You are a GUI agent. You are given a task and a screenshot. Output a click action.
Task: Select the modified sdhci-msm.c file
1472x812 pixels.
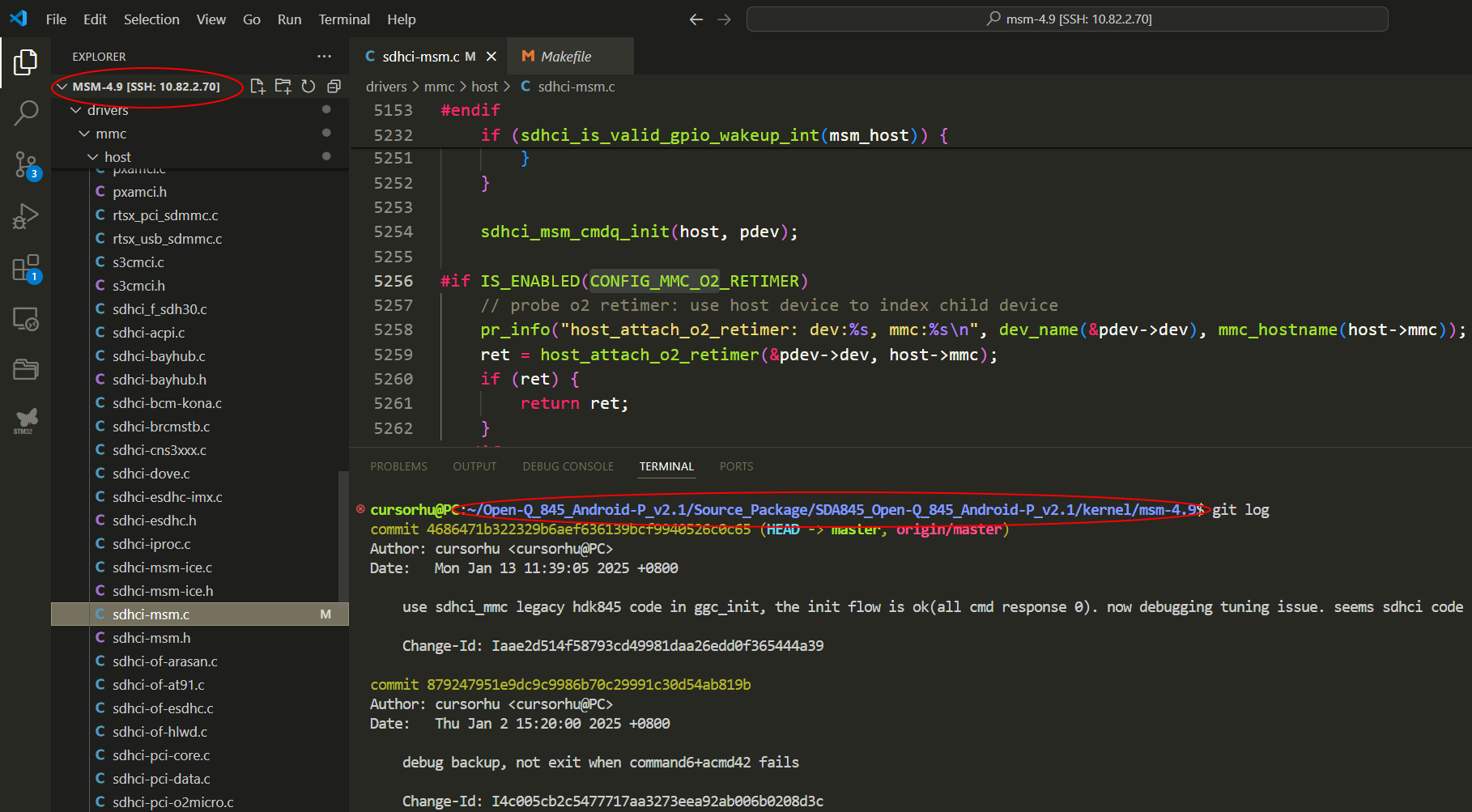pos(200,614)
